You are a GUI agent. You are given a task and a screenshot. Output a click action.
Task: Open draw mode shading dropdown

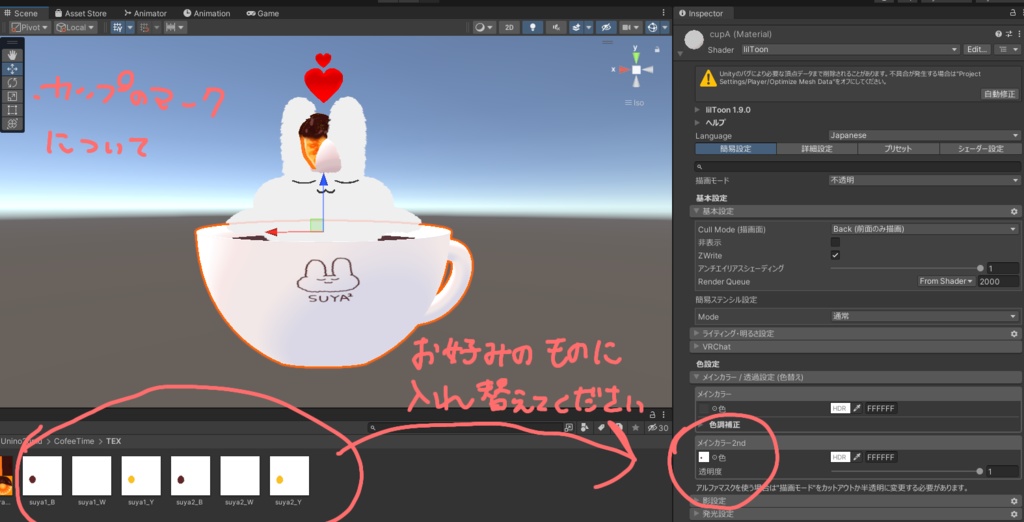point(484,27)
